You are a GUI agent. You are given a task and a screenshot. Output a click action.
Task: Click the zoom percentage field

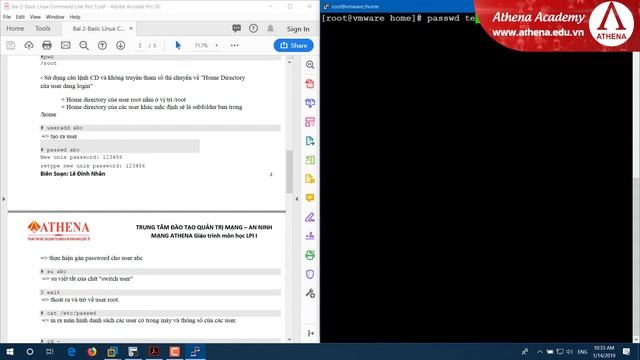[202, 45]
